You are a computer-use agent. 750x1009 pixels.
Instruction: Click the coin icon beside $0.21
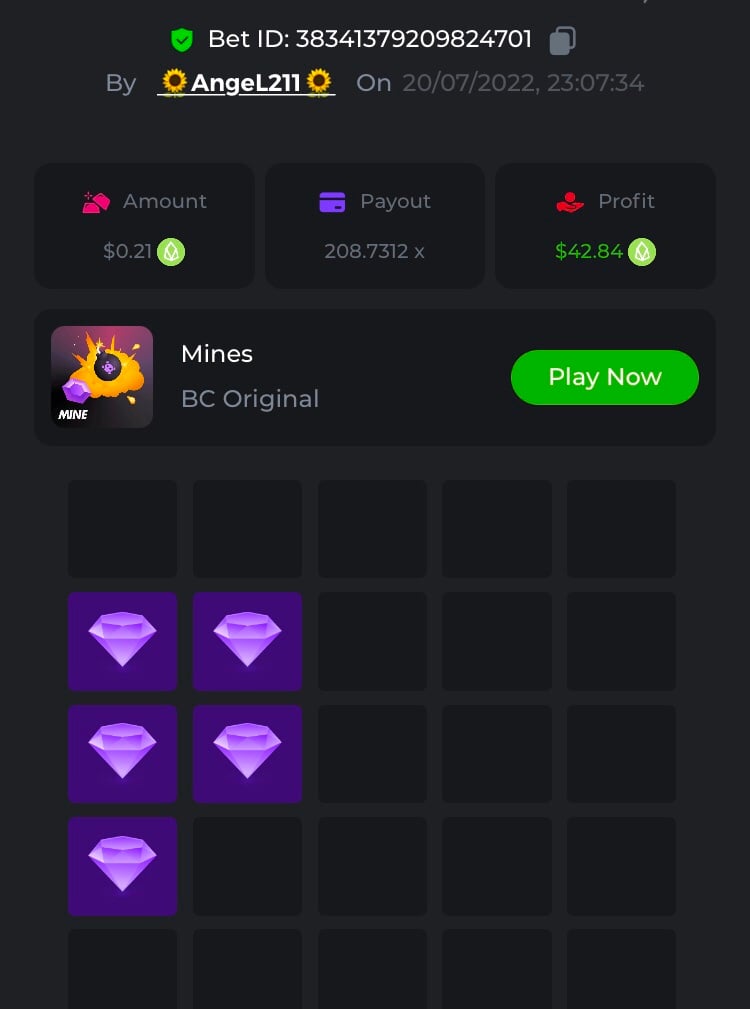pyautogui.click(x=171, y=252)
